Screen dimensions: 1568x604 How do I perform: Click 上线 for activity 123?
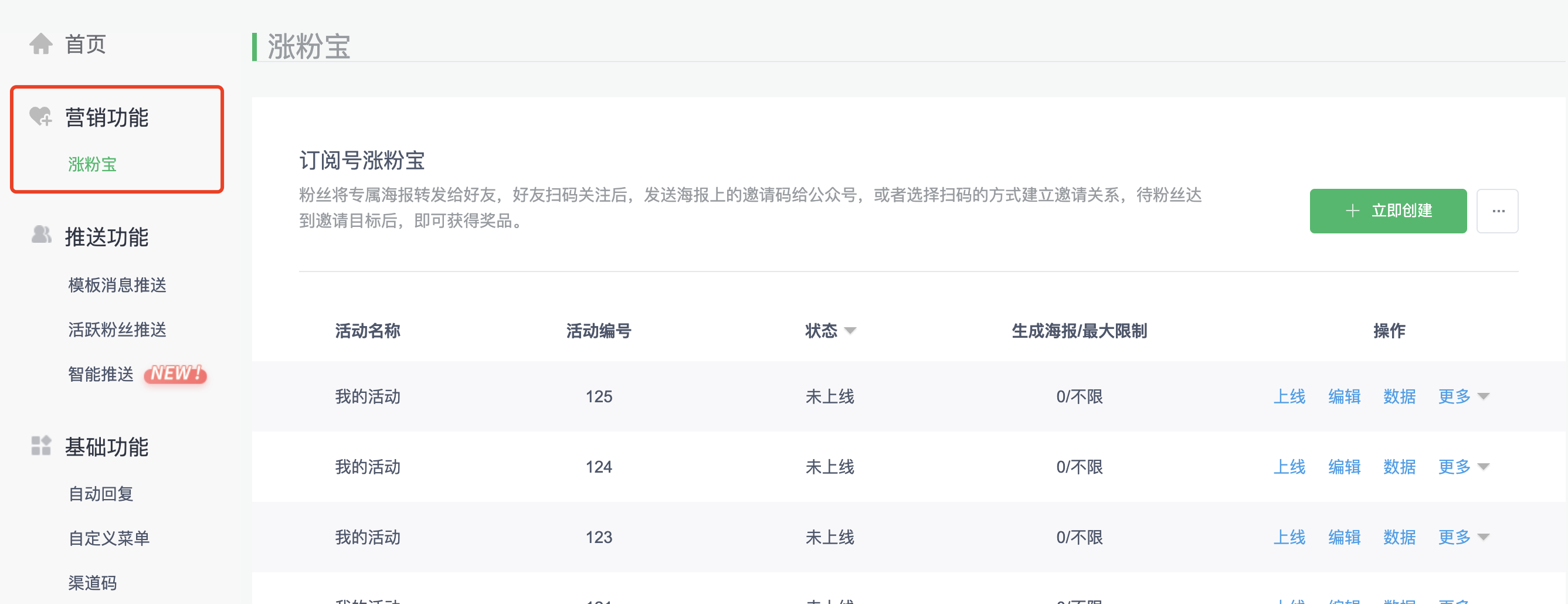coord(1289,537)
